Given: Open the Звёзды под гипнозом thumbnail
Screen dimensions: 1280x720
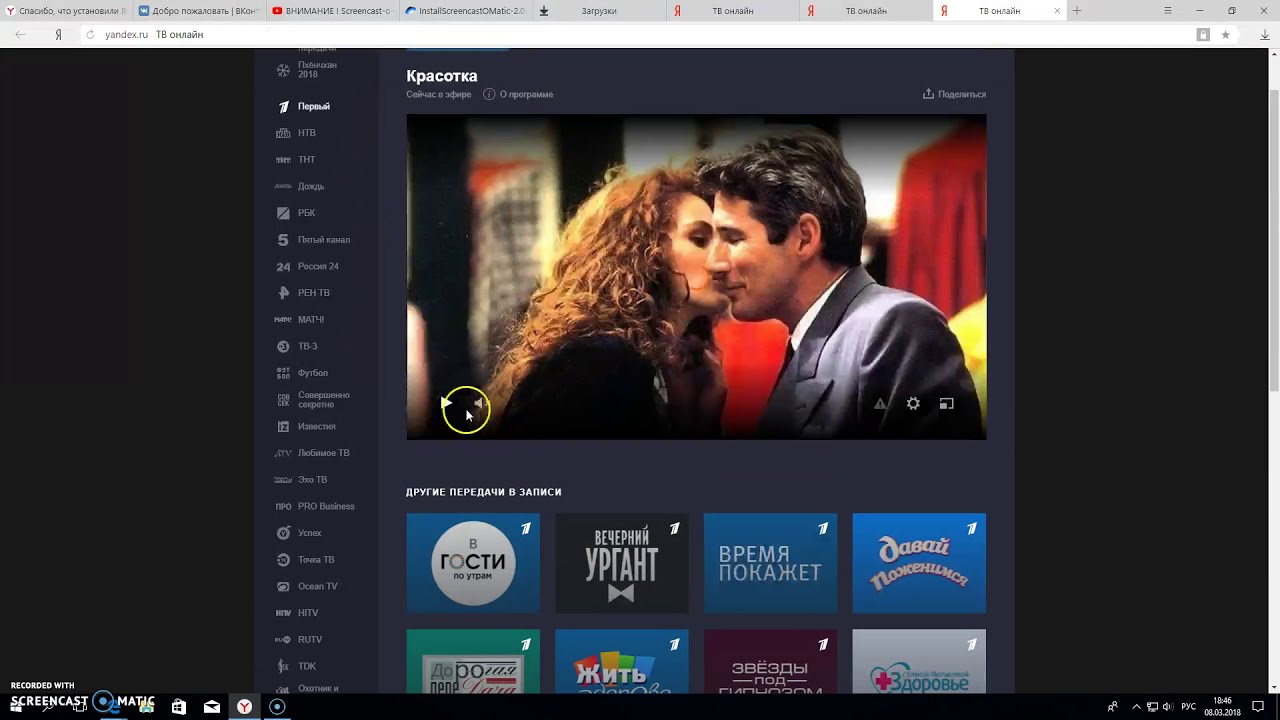Looking at the screenshot, I should pos(770,661).
